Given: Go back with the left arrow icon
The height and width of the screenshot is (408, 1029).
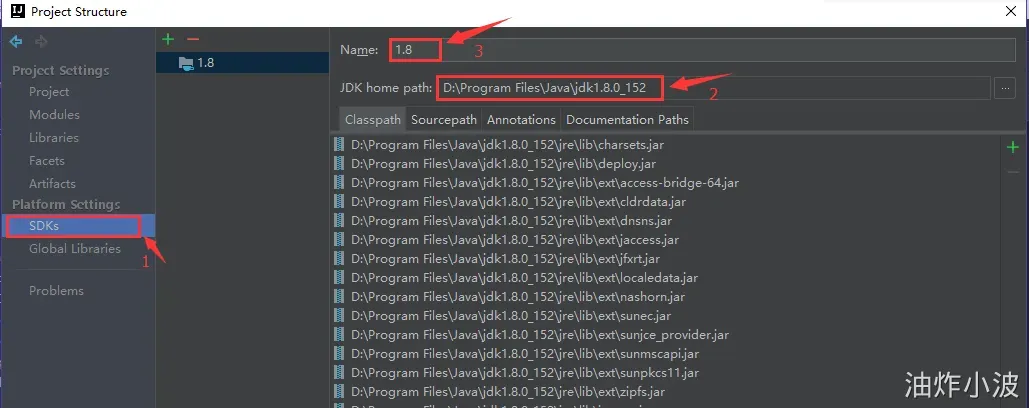Looking at the screenshot, I should [16, 42].
